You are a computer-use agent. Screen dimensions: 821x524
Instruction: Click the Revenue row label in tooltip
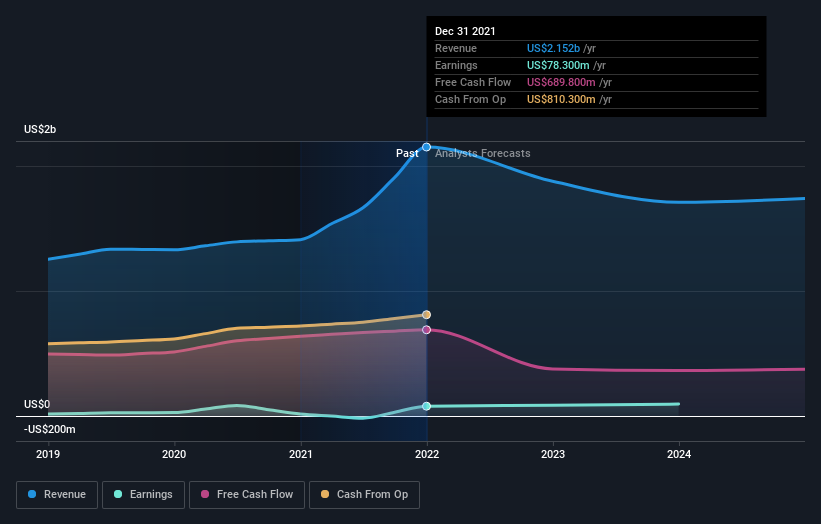click(x=456, y=48)
